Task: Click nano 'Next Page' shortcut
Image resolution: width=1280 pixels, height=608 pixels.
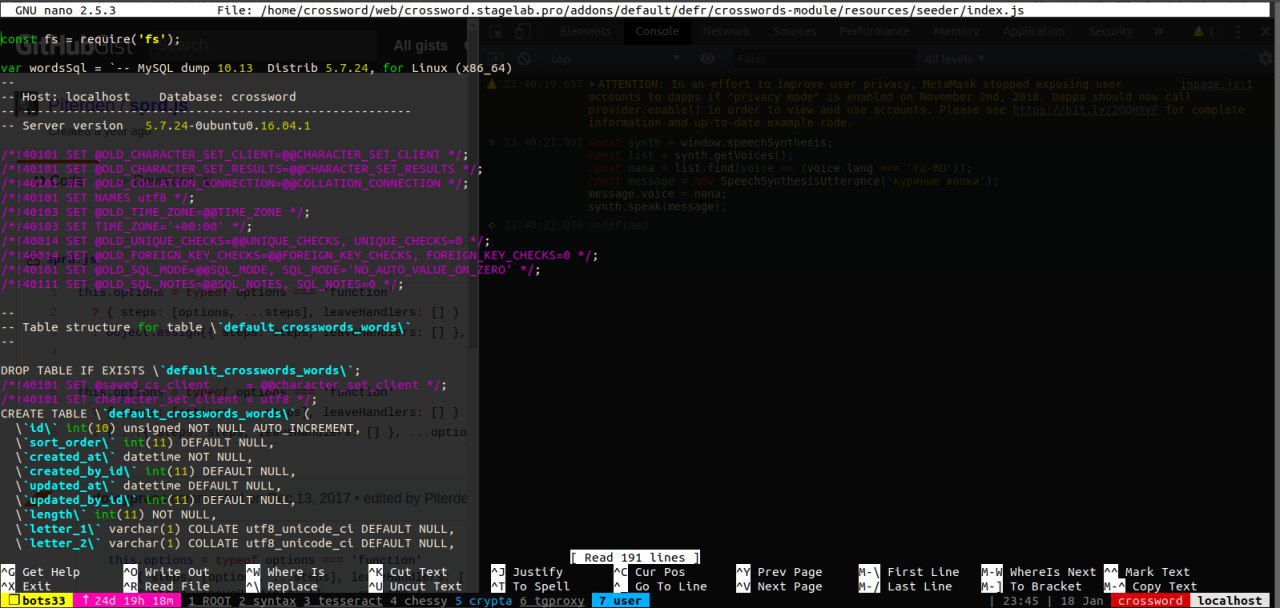Action: (x=779, y=587)
